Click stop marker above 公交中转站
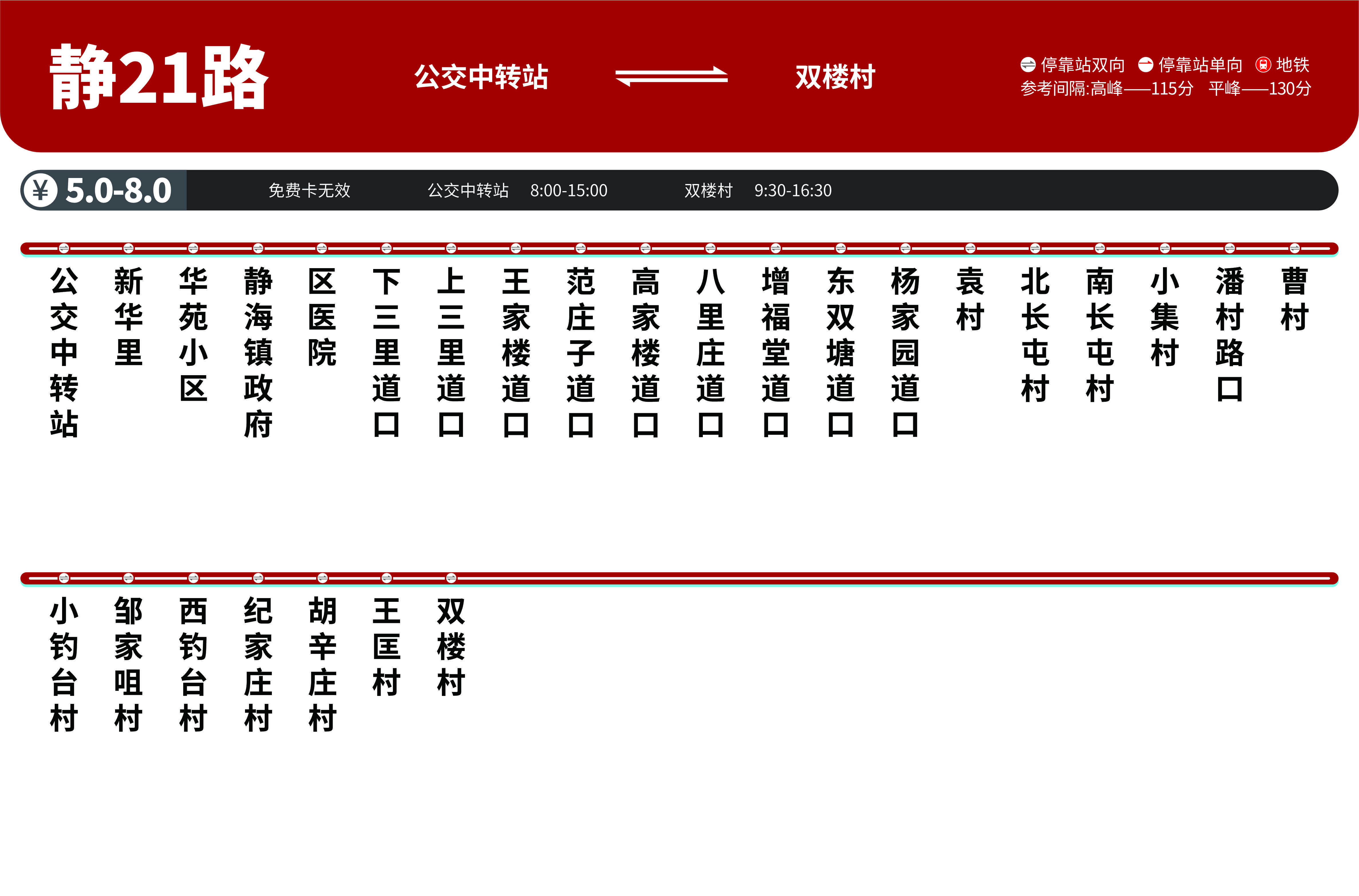This screenshot has width=1359, height=896. point(64,248)
